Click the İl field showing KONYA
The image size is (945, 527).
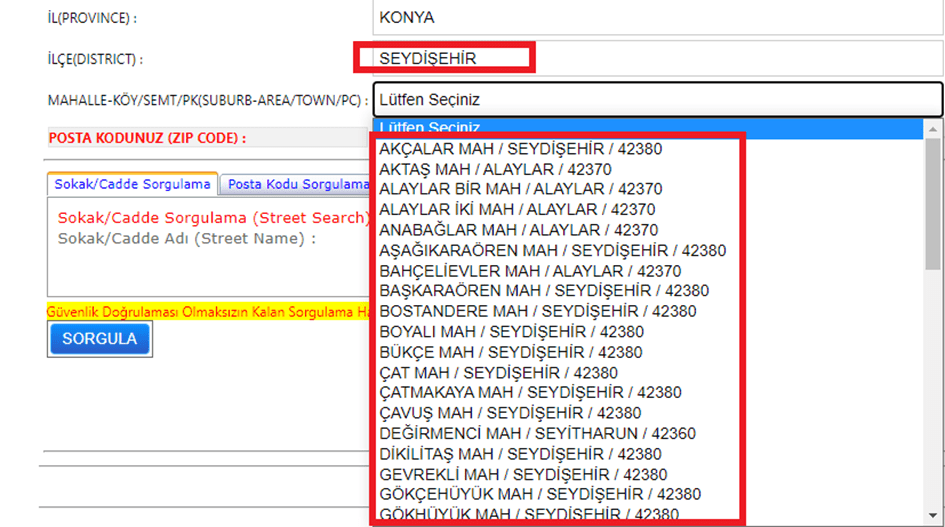point(657,17)
